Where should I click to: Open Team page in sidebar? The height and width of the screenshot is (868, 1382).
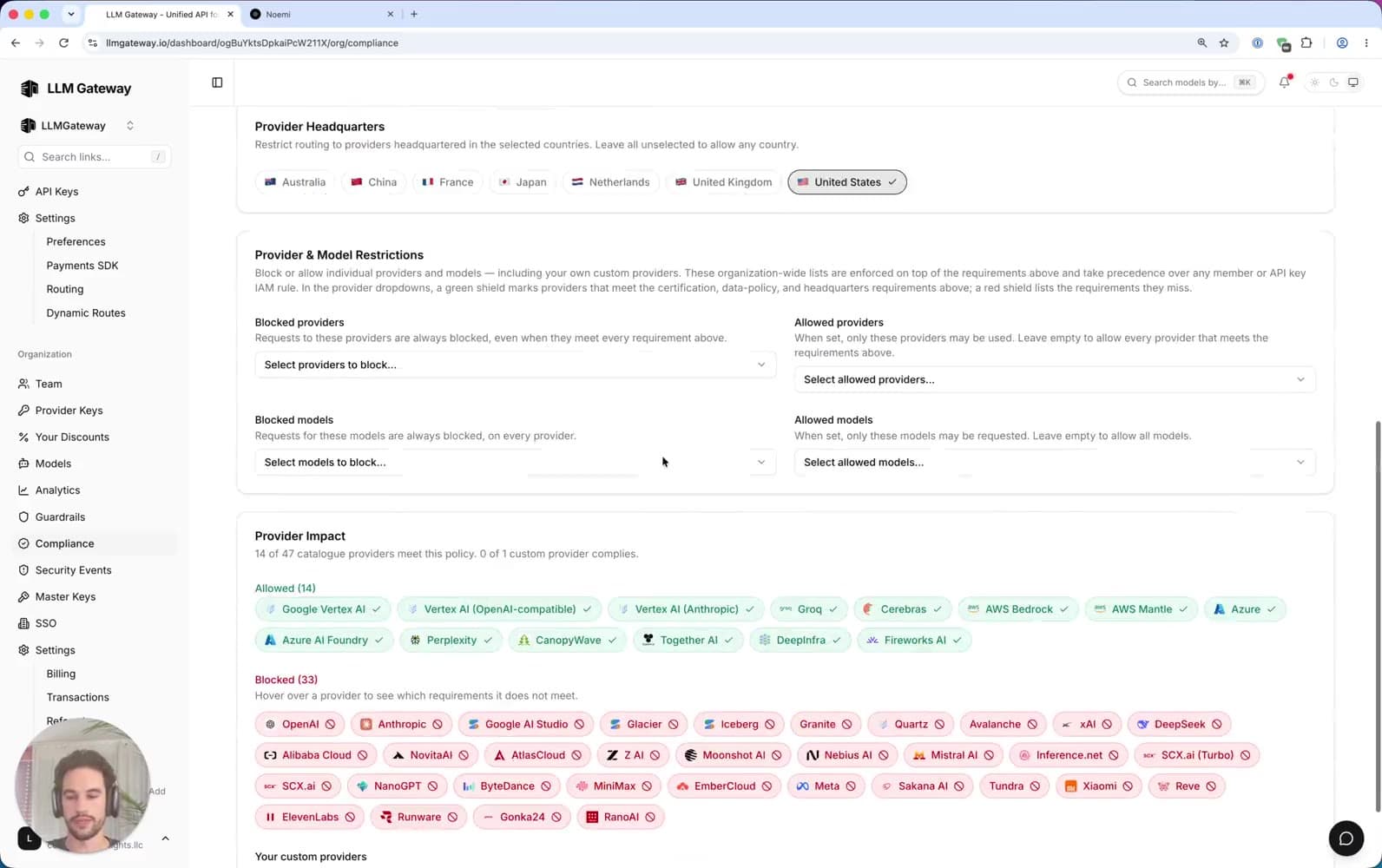(x=49, y=384)
